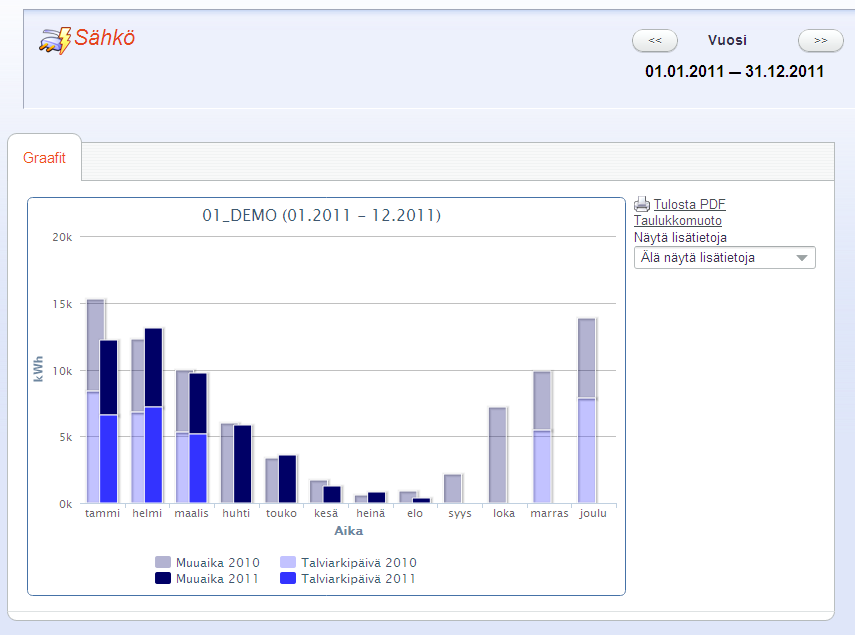The image size is (855, 635).
Task: Click the Talviarkipäivä 2011 legend label
Action: (x=359, y=579)
